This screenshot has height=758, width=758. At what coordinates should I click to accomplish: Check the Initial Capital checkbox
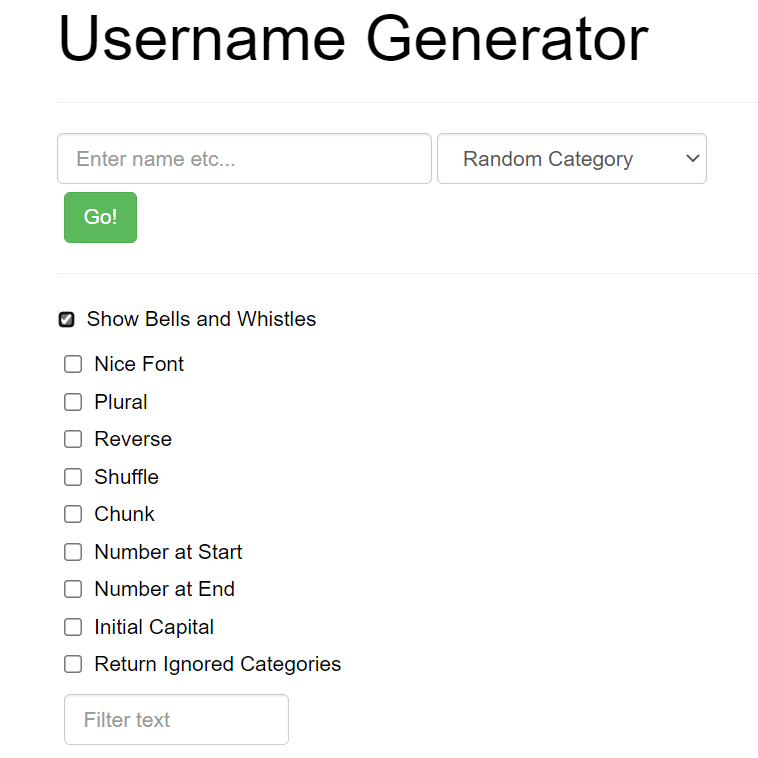73,627
